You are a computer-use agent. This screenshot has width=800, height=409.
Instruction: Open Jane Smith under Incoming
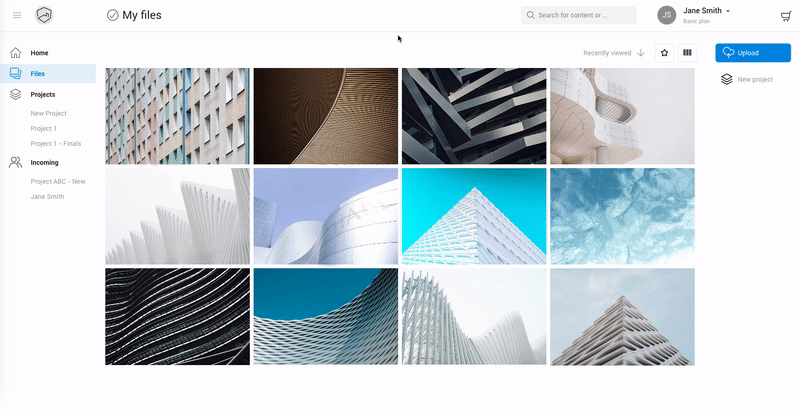[x=47, y=196]
